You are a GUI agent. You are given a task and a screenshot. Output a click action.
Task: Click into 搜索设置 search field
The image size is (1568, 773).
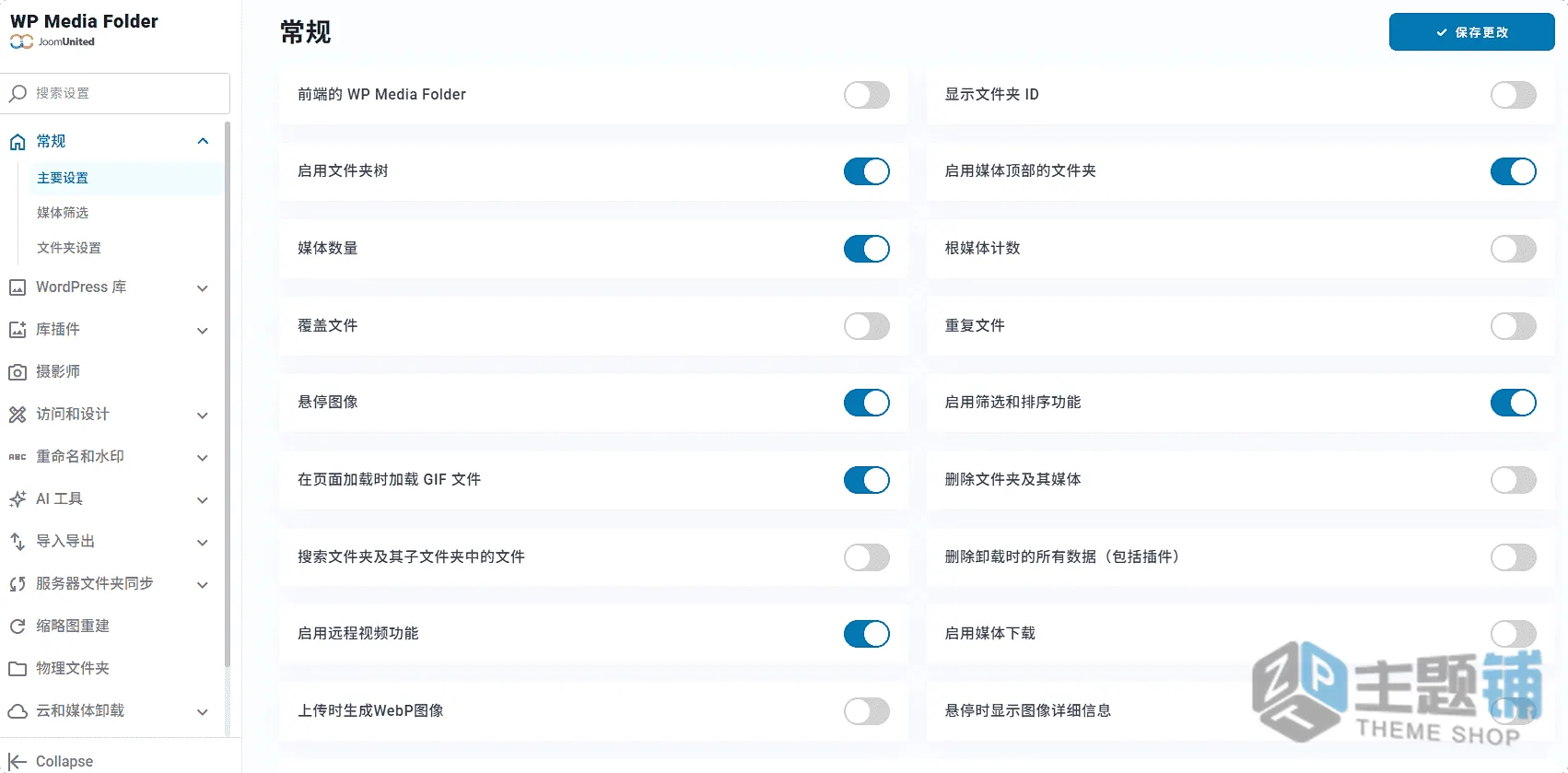click(x=115, y=93)
